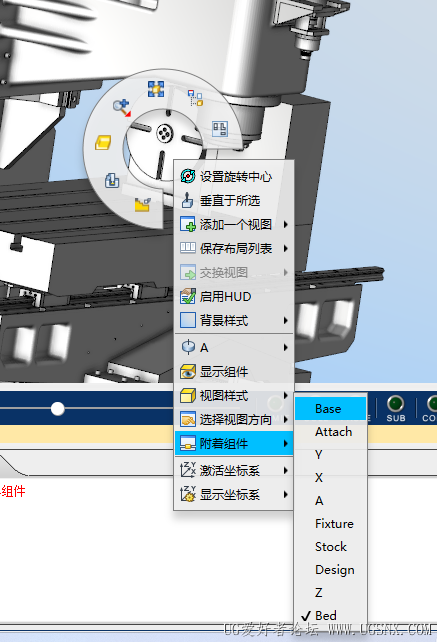
Task: Expand 选择视图方向 submenu arrow
Action: pyautogui.click(x=285, y=420)
